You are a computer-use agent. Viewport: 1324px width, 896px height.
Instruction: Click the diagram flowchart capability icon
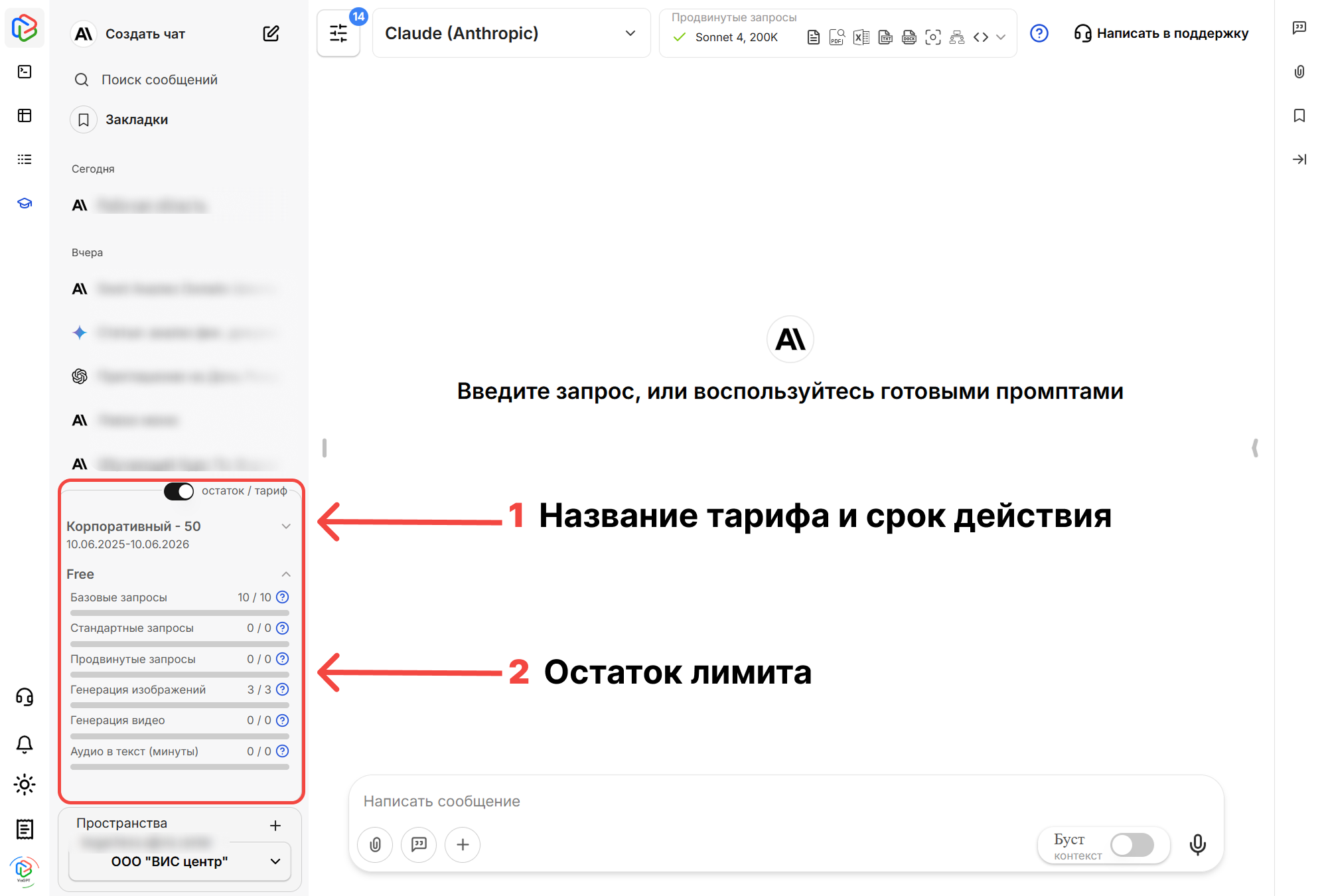pyautogui.click(x=957, y=37)
